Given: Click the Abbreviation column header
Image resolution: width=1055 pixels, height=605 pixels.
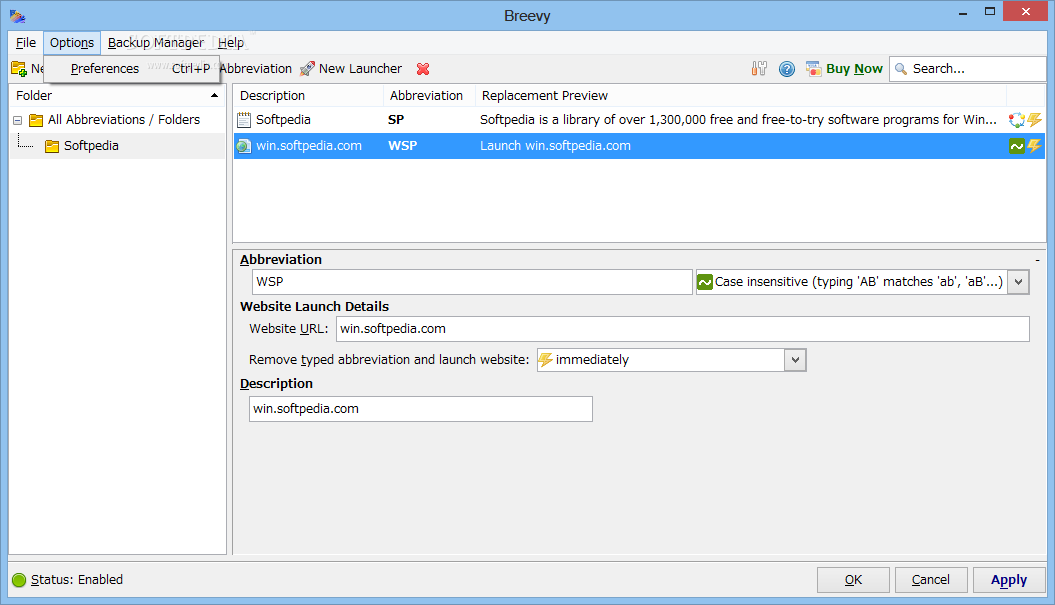Looking at the screenshot, I should (429, 96).
